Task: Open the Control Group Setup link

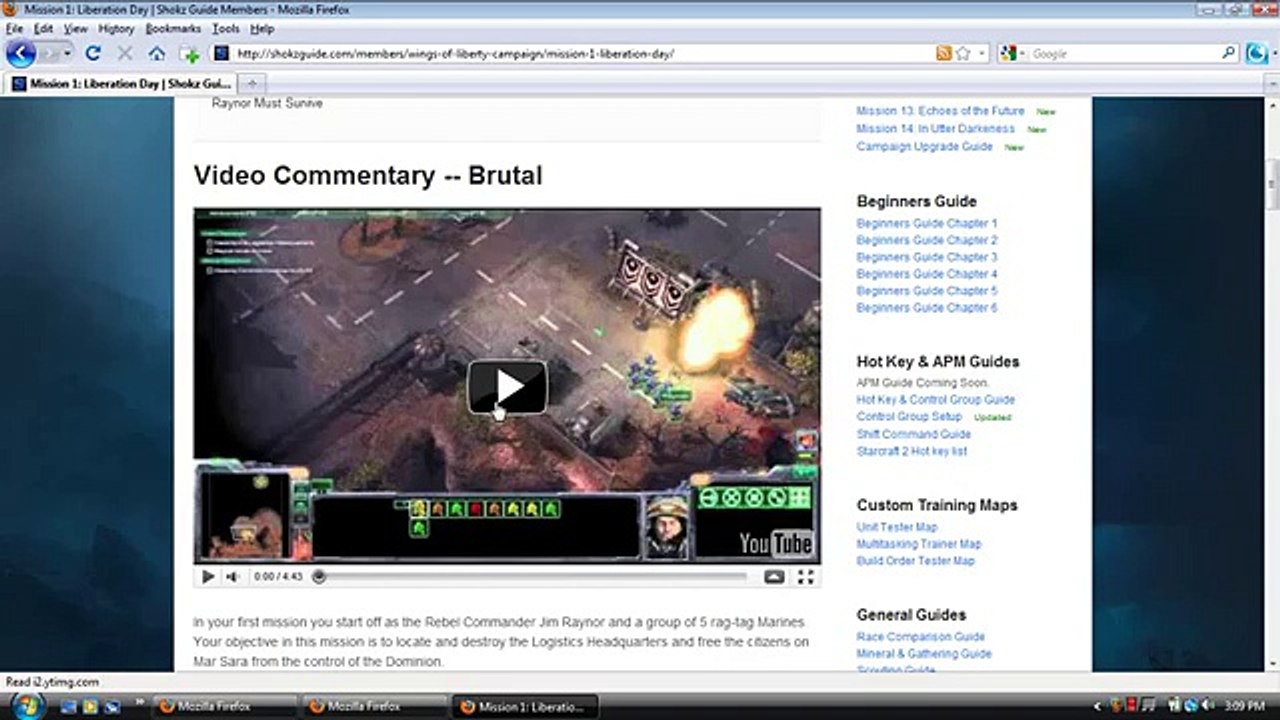Action: (909, 417)
